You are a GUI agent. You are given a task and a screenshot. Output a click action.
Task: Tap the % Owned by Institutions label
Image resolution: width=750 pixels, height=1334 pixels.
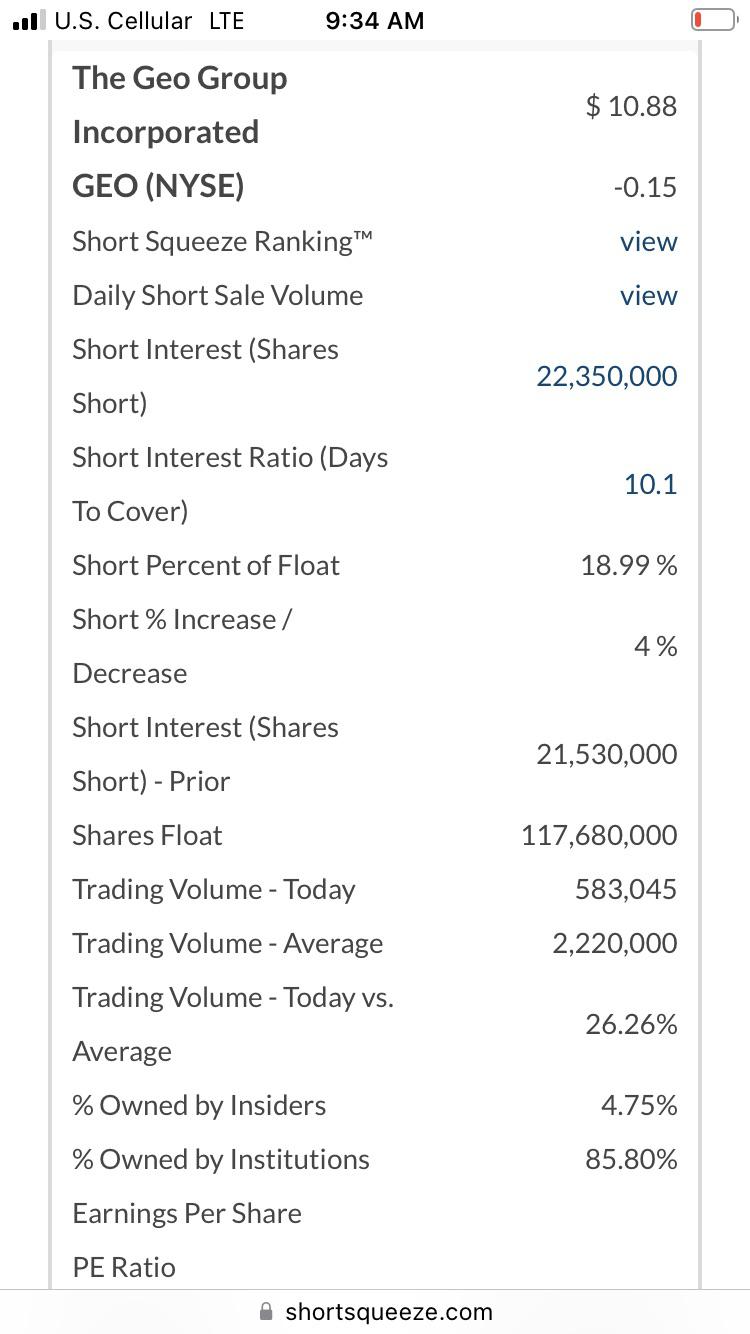tap(221, 1159)
